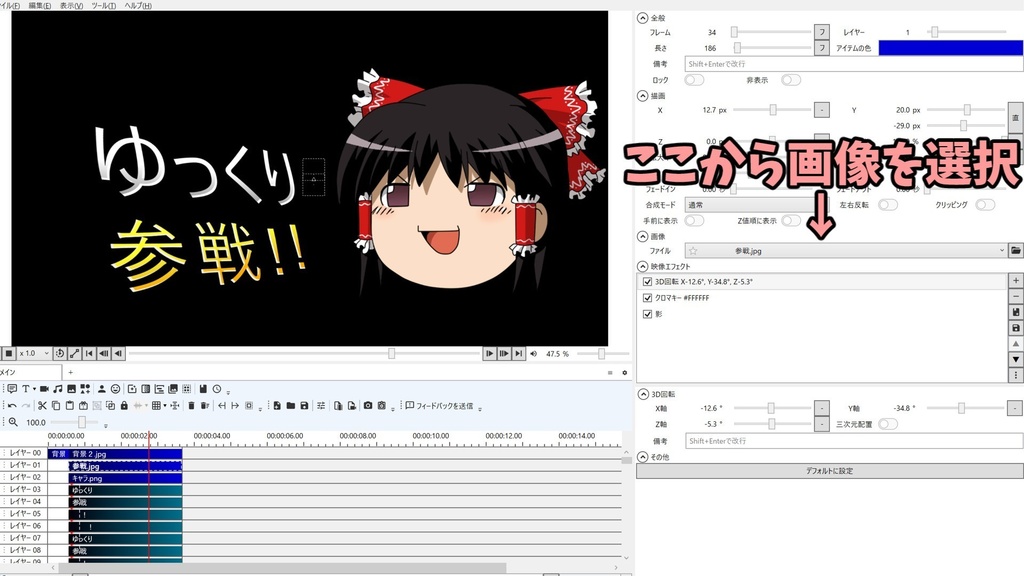This screenshot has width=1024, height=576.
Task: Open the 編集(E) menu
Action: (40, 5)
